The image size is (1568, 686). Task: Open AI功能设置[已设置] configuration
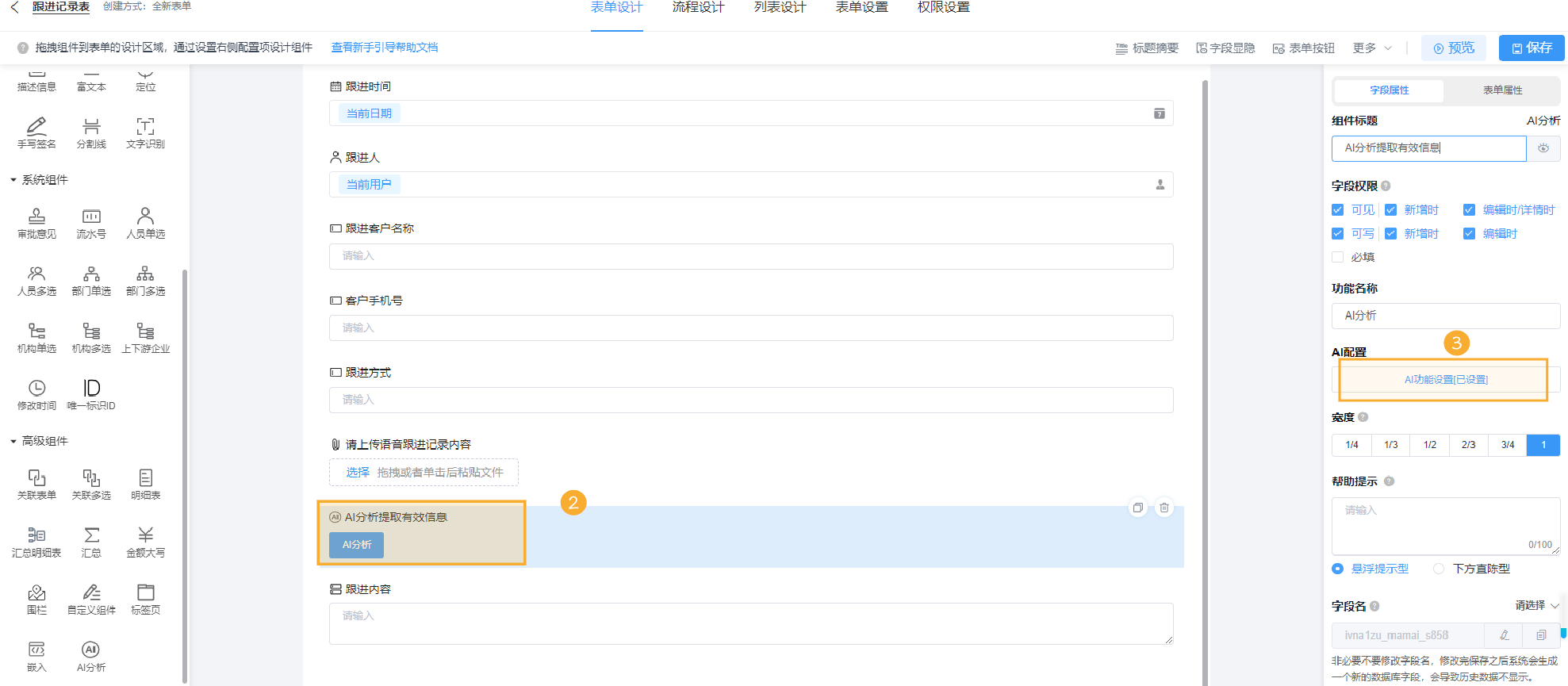coord(1445,380)
